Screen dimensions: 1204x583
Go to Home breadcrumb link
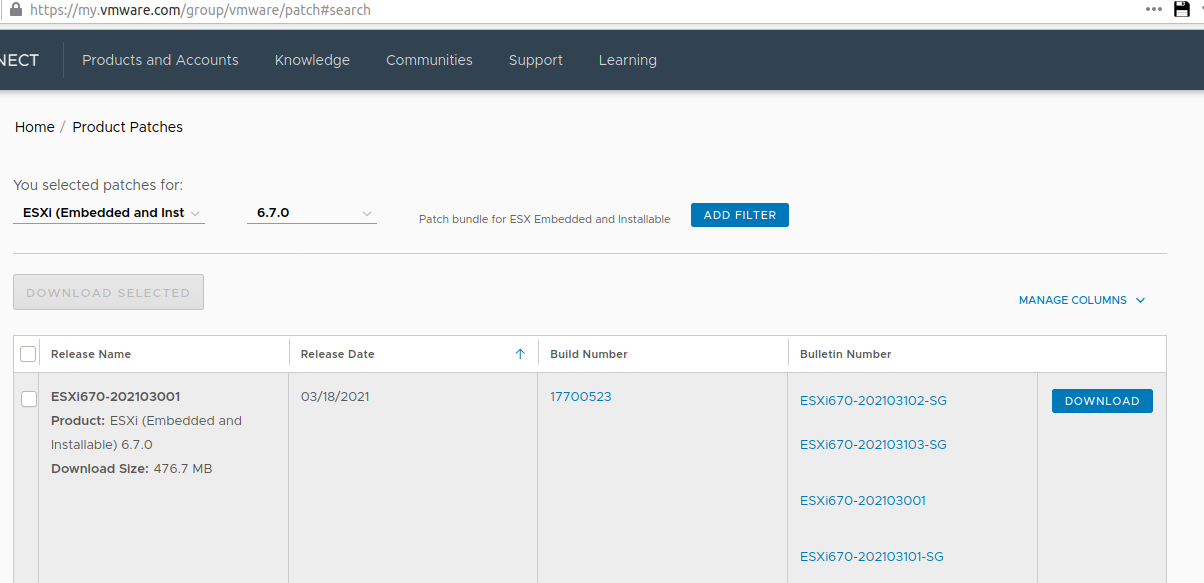35,127
